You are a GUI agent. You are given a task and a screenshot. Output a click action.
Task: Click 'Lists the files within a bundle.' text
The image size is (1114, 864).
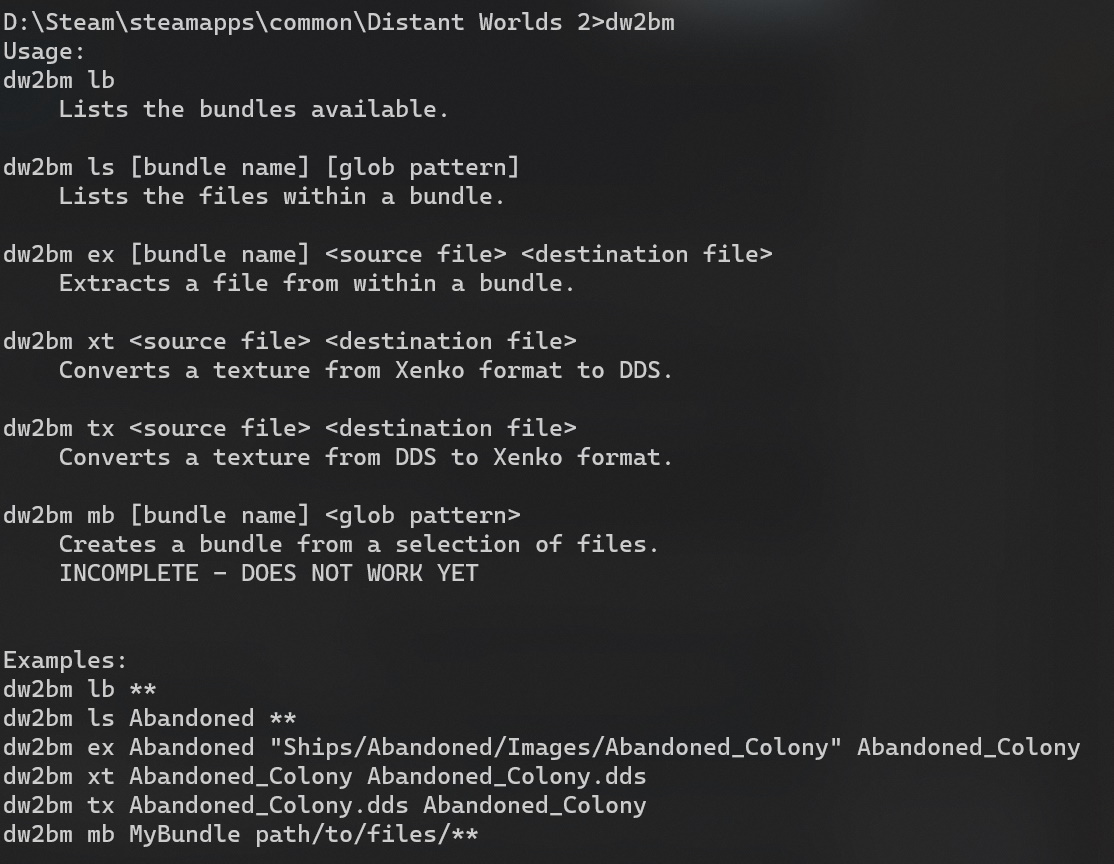tap(282, 196)
